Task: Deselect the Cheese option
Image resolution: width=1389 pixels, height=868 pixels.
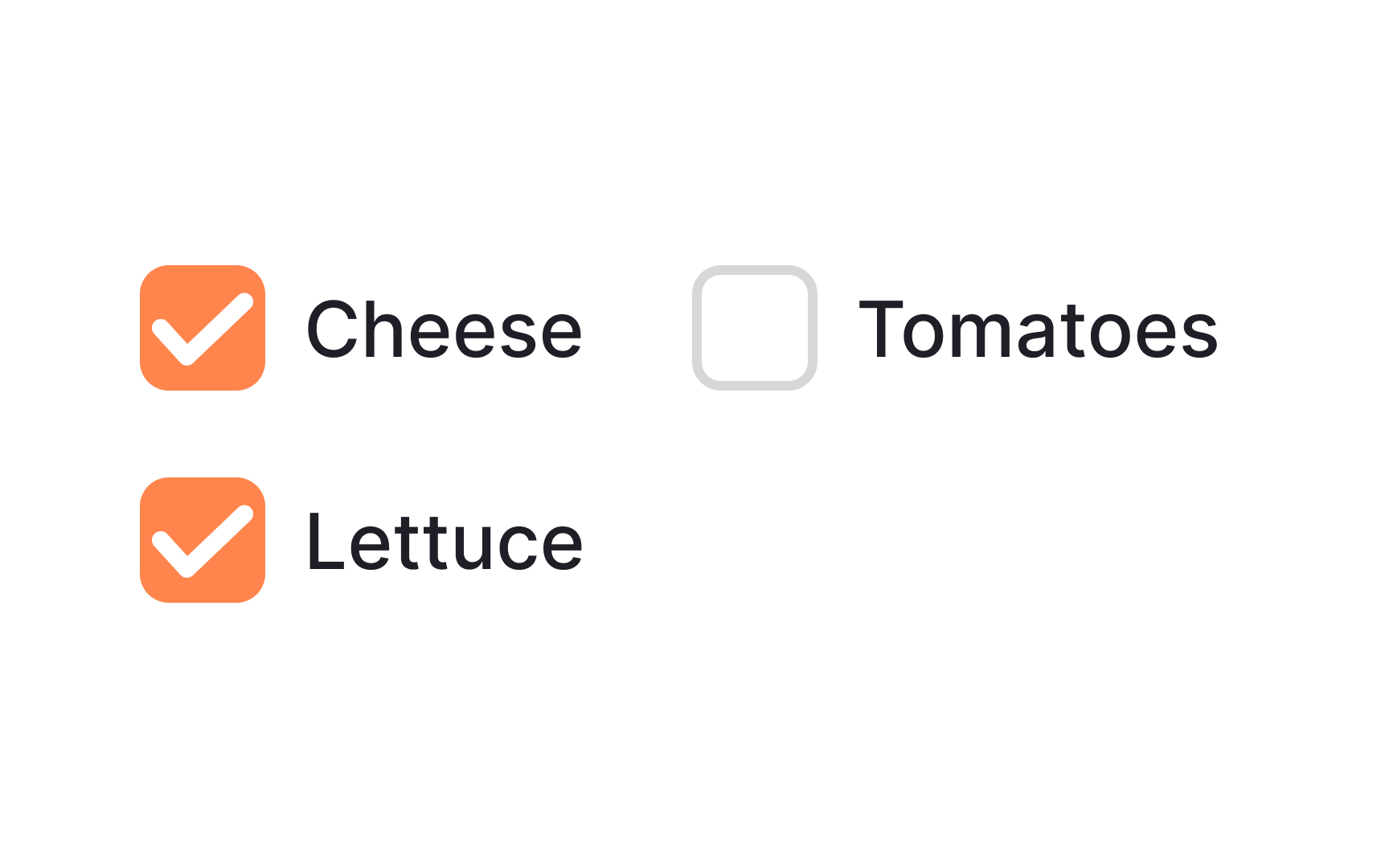Action: [203, 328]
